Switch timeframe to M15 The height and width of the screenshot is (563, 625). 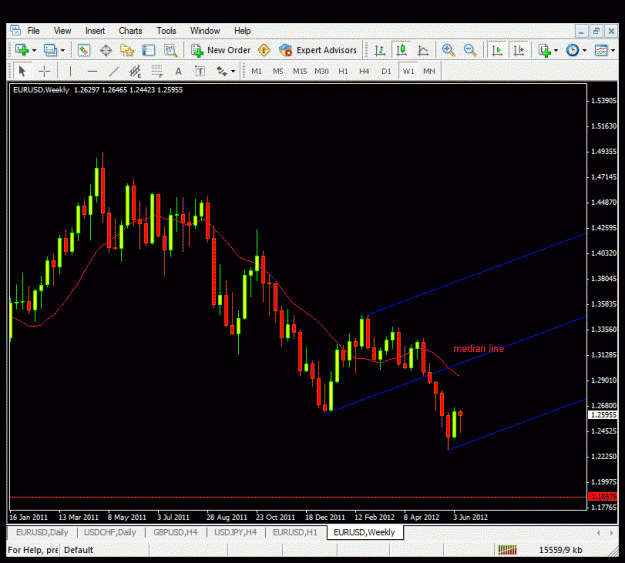click(x=300, y=71)
